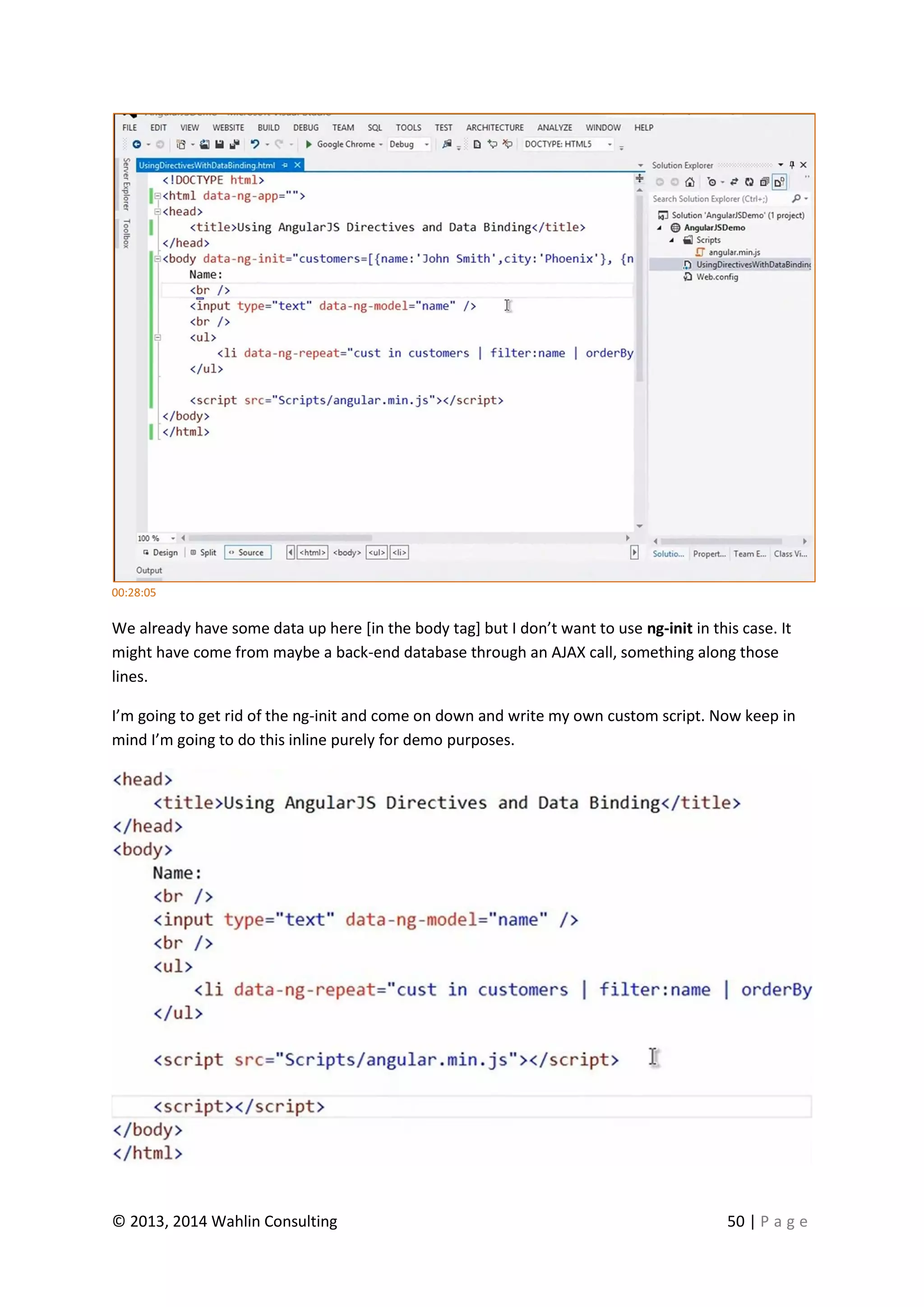This screenshot has height=1307, width=924.
Task: Click the pin icon on the editor tab
Action: coord(285,166)
